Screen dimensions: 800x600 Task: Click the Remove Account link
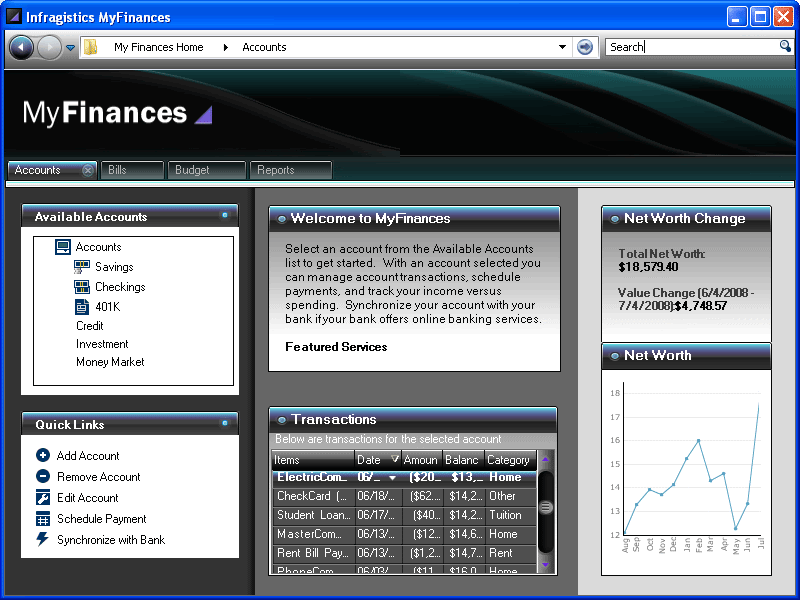(98, 477)
